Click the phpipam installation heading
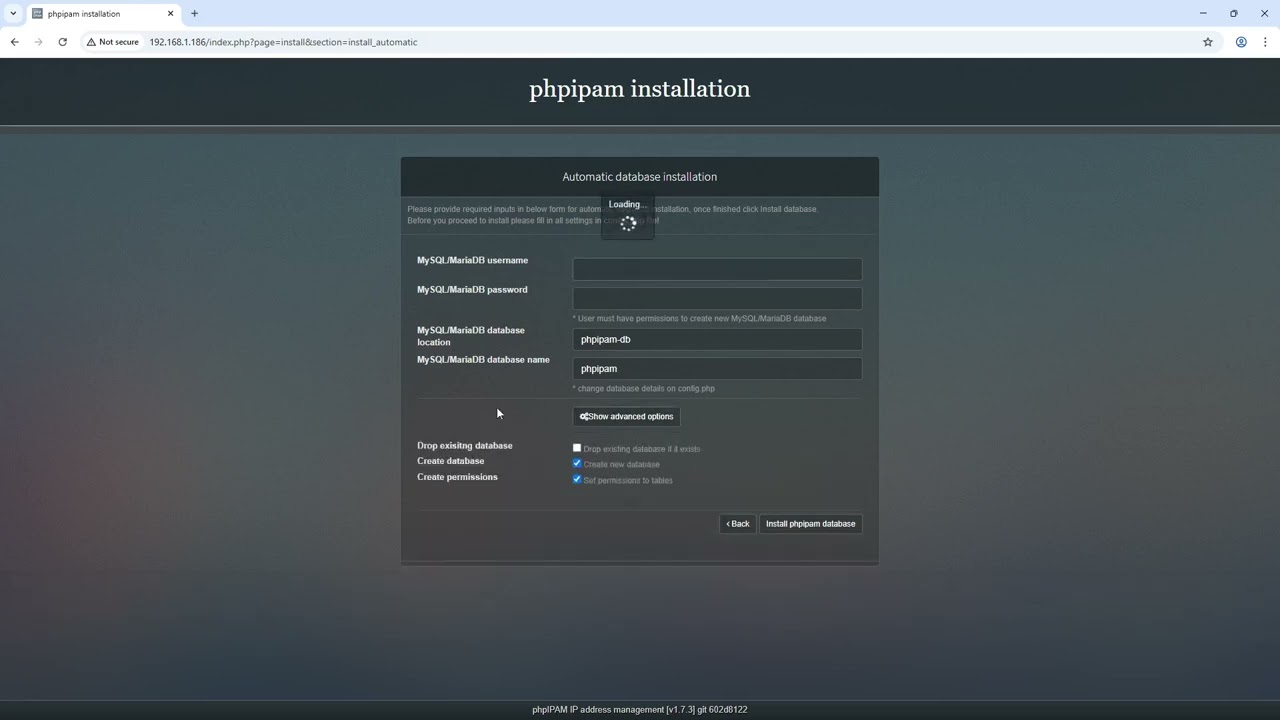 click(640, 89)
